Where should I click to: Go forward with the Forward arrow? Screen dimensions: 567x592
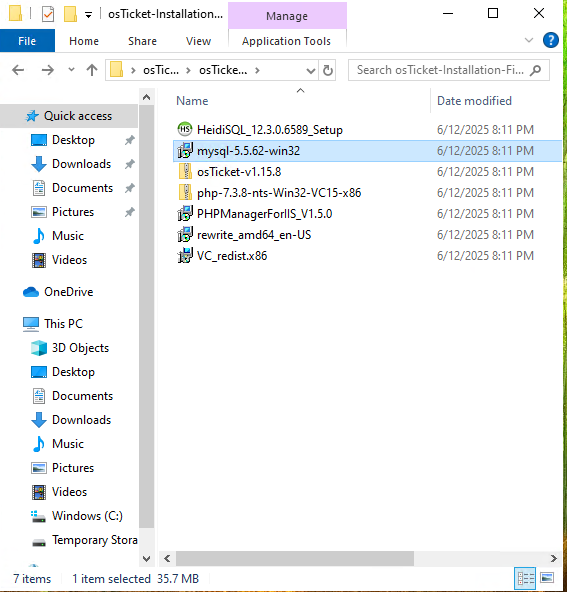(x=48, y=70)
